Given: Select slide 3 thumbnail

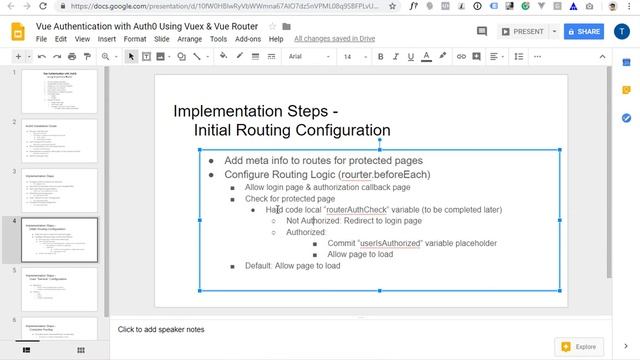Looking at the screenshot, I should point(60,190).
